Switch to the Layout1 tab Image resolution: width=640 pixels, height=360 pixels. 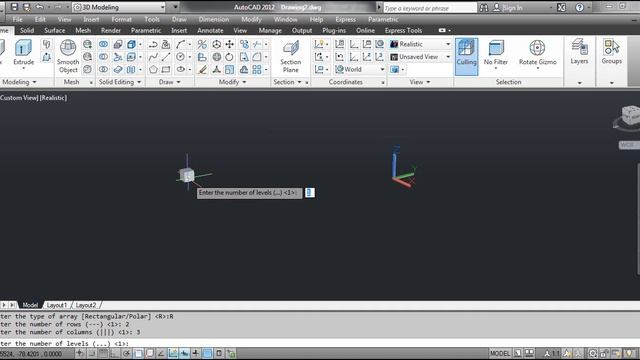57,305
